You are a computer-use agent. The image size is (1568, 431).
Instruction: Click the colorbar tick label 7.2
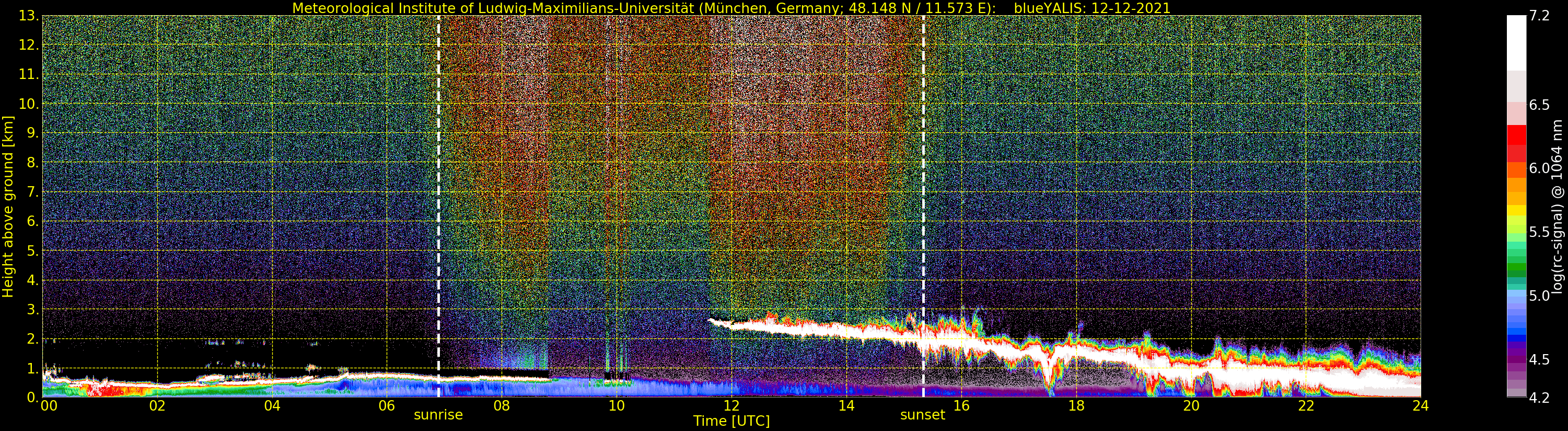coord(1539,16)
